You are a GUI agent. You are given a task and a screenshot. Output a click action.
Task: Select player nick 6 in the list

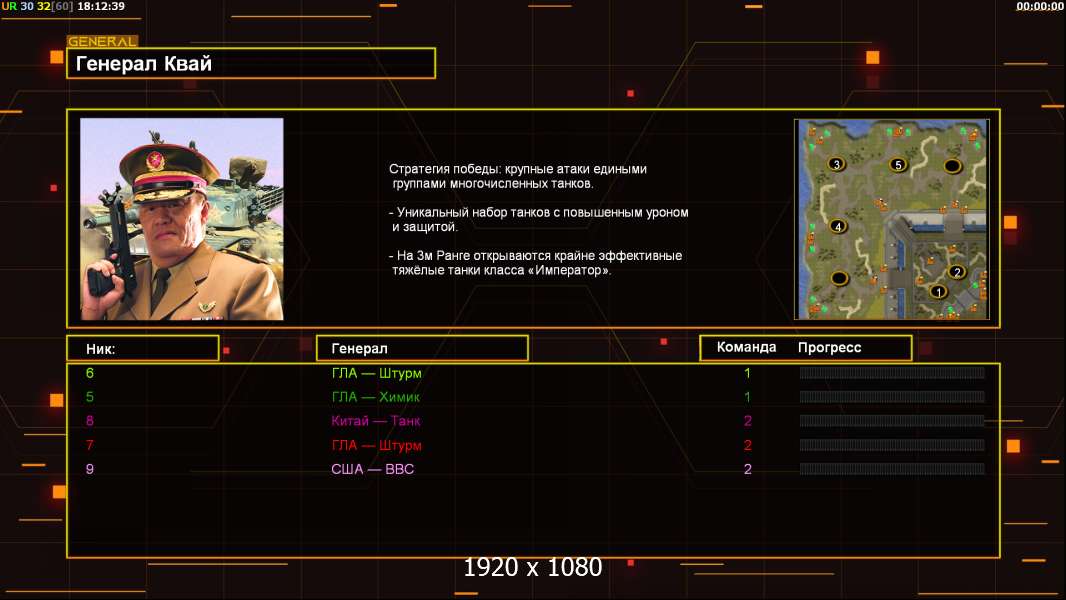coord(90,373)
